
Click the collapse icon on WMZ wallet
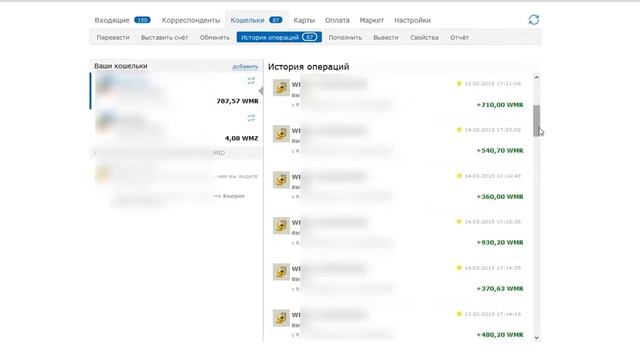click(x=251, y=118)
